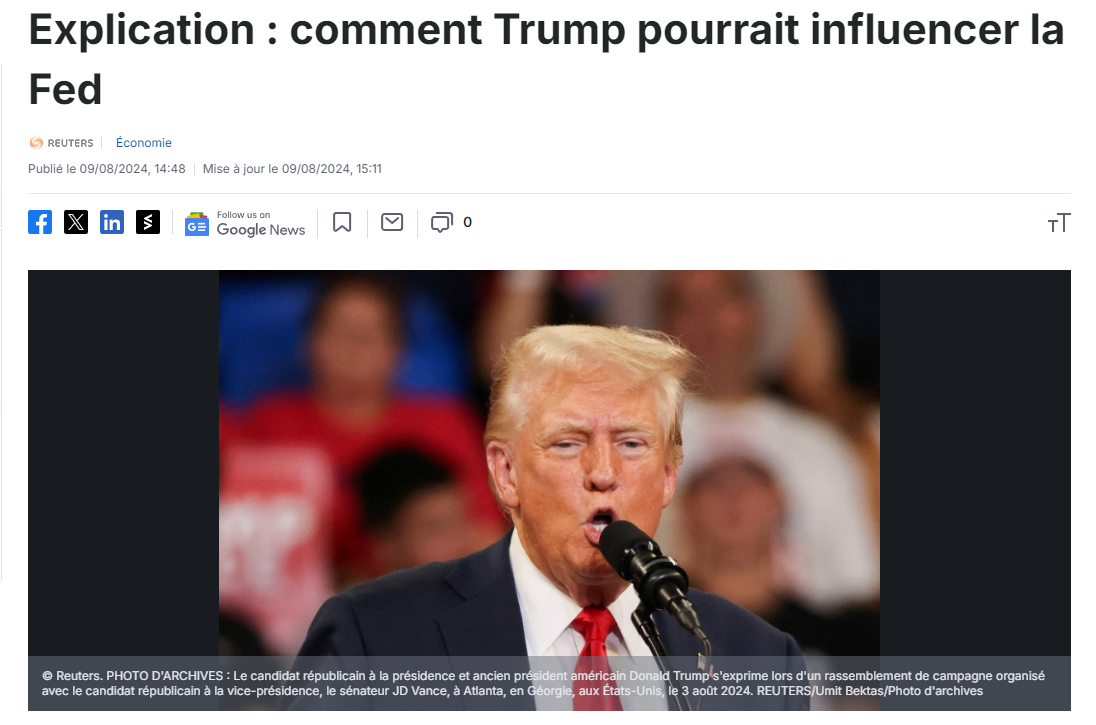
Task: Open the text size adjuster icon
Action: [x=1058, y=223]
